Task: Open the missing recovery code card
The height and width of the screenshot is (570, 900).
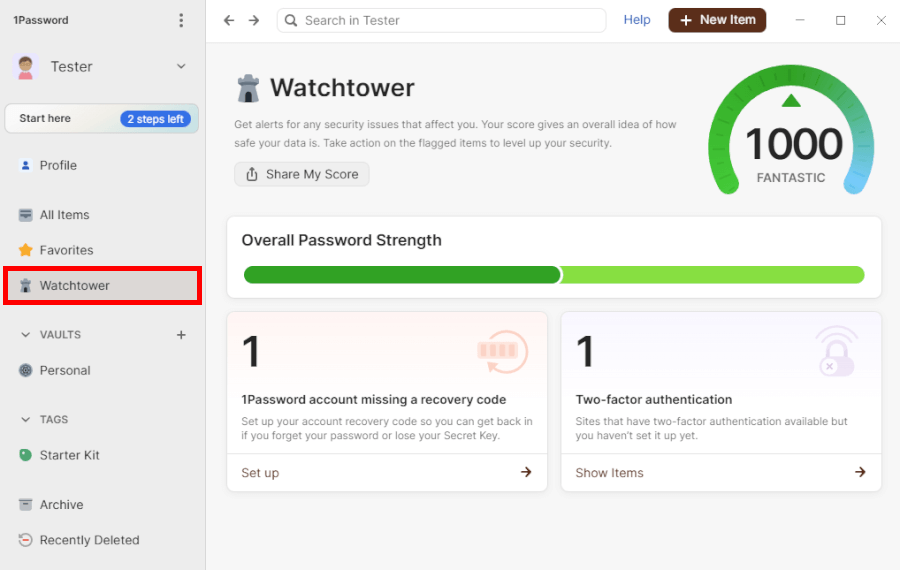Action: pos(387,401)
